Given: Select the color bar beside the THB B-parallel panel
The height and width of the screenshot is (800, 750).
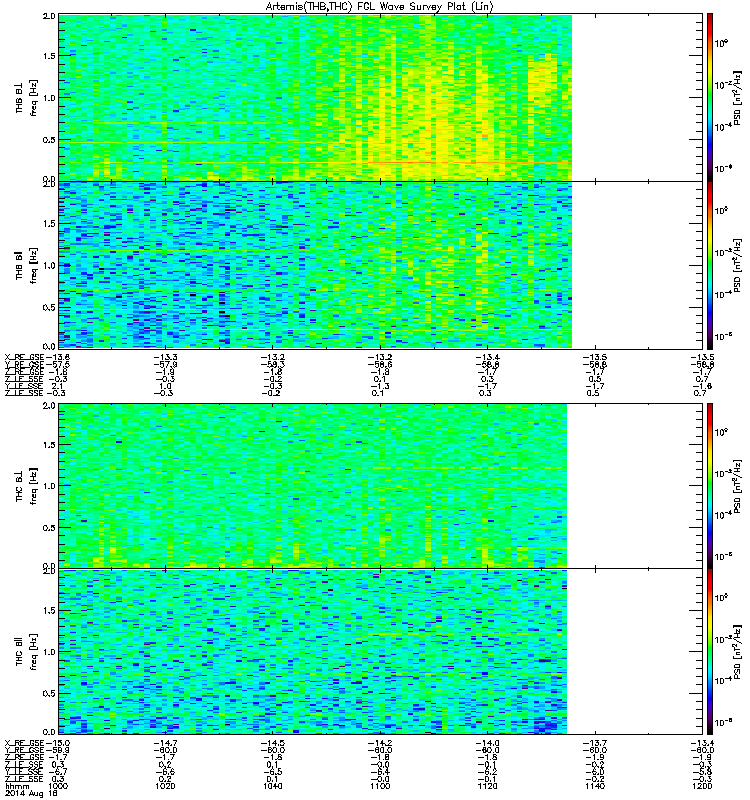Looking at the screenshot, I should [709, 265].
